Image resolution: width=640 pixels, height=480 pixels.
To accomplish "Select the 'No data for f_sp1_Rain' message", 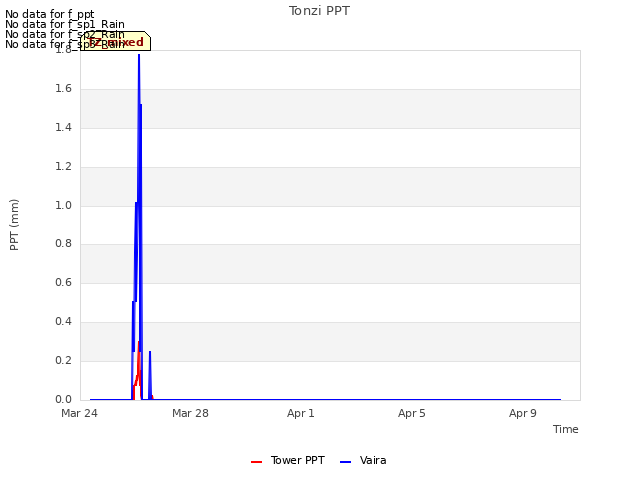I will [65, 24].
